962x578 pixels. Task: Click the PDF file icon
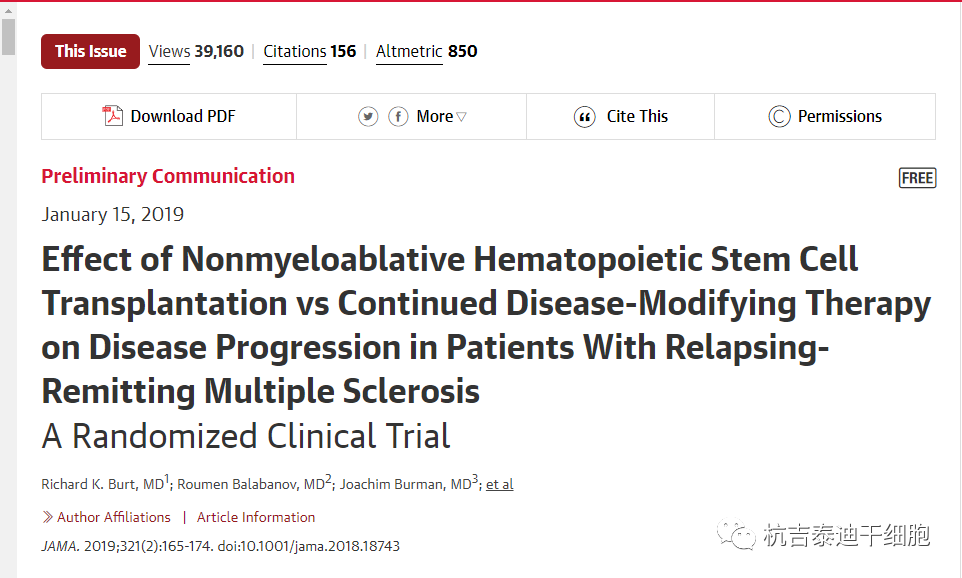point(113,116)
